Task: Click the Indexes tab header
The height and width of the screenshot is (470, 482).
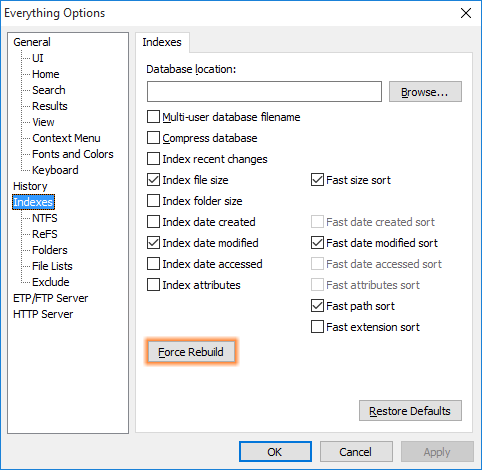Action: tap(162, 42)
